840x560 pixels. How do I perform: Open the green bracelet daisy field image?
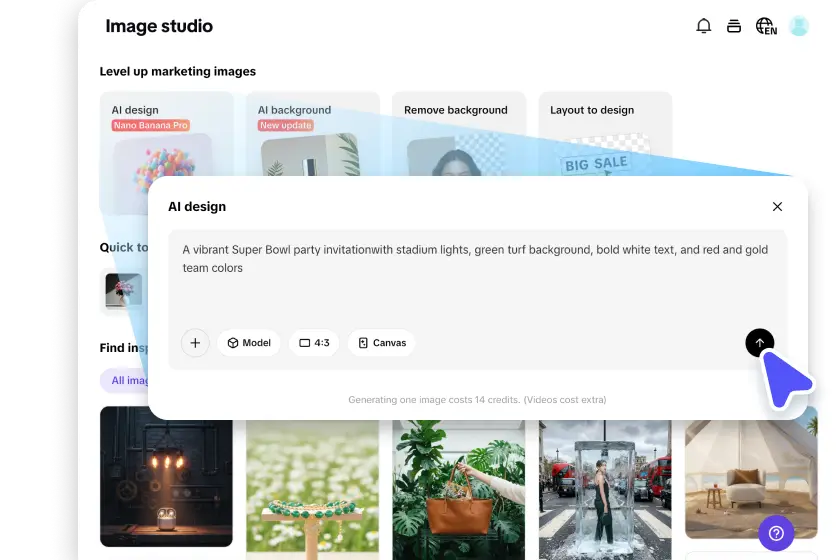pos(312,489)
